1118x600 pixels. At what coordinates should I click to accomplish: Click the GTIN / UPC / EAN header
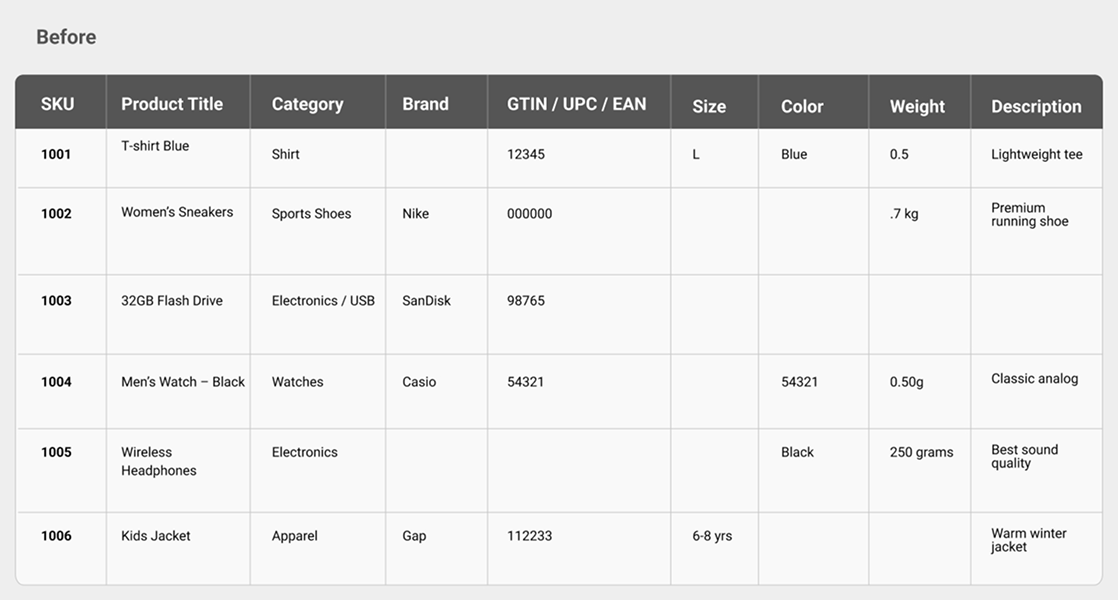coord(576,104)
